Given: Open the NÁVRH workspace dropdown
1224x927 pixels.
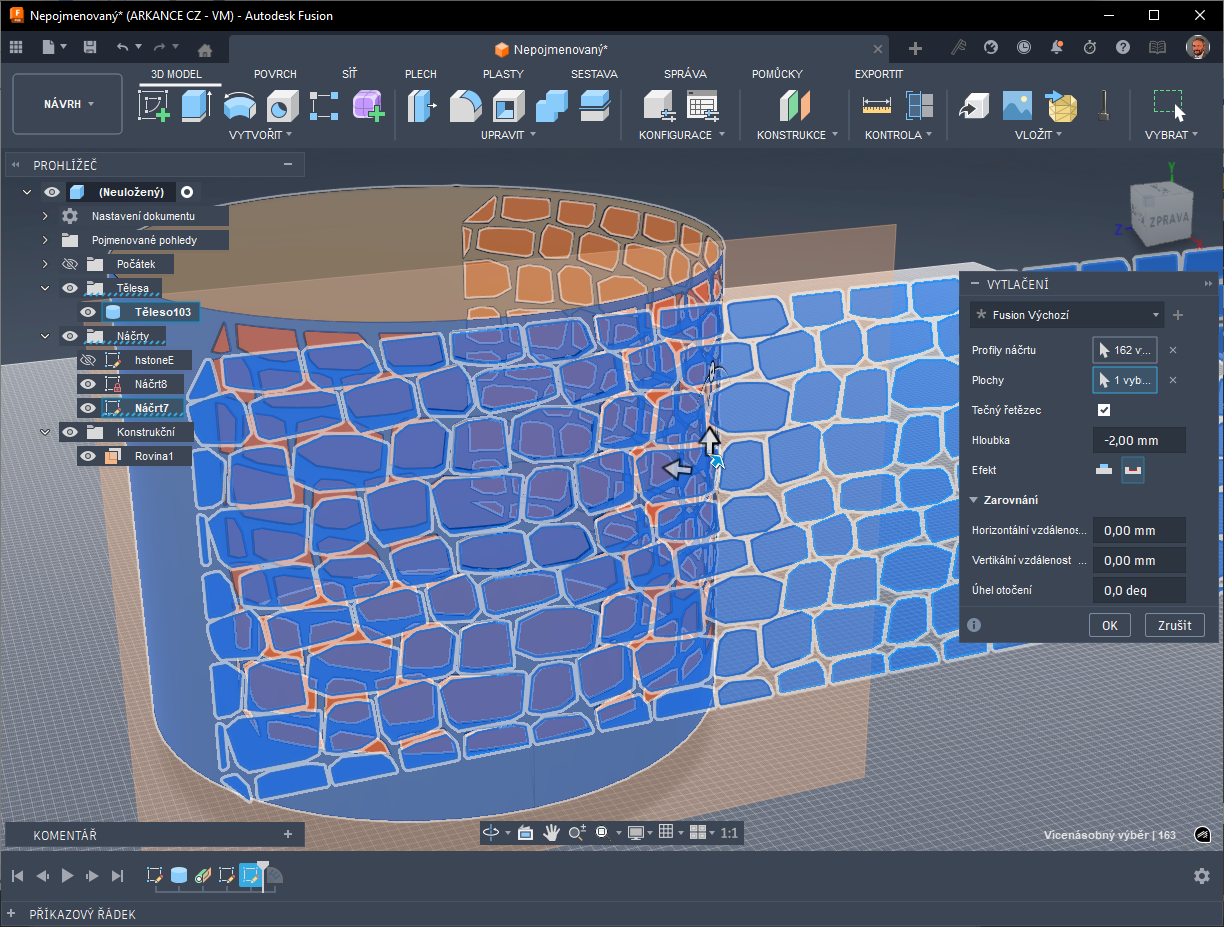Looking at the screenshot, I should pyautogui.click(x=68, y=104).
